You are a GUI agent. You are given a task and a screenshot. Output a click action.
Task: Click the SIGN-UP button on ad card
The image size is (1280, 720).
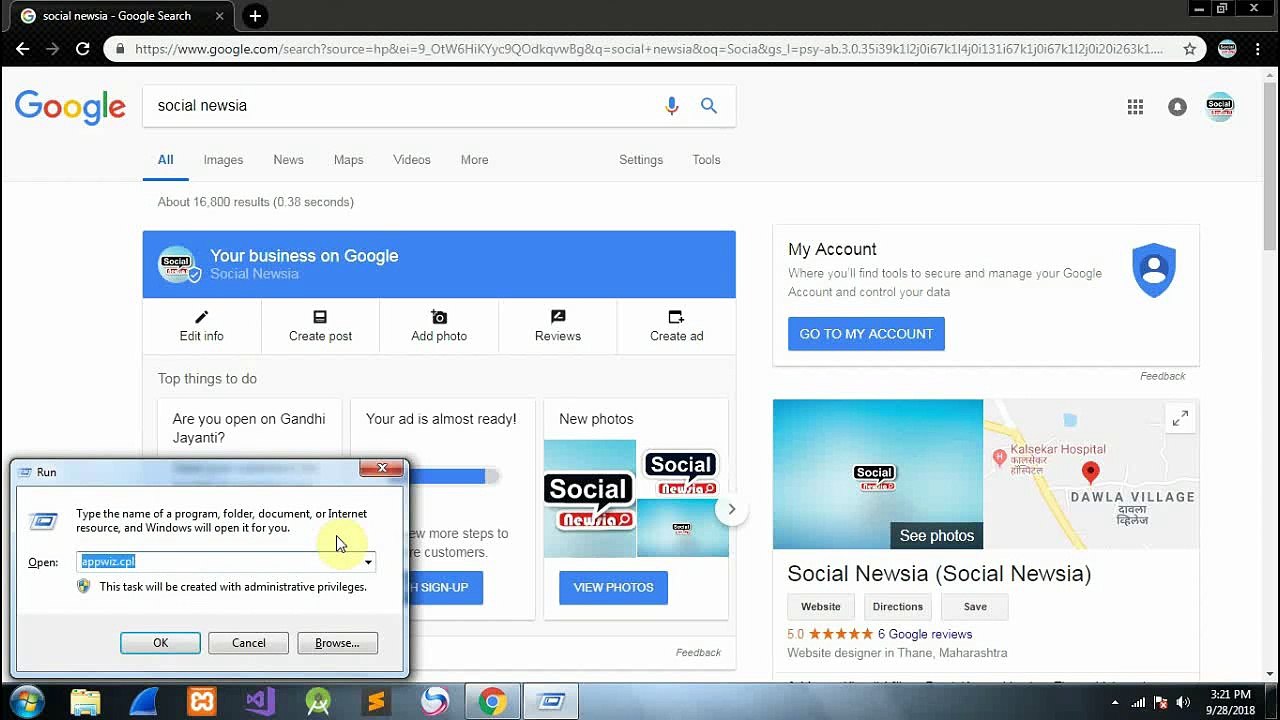click(444, 587)
